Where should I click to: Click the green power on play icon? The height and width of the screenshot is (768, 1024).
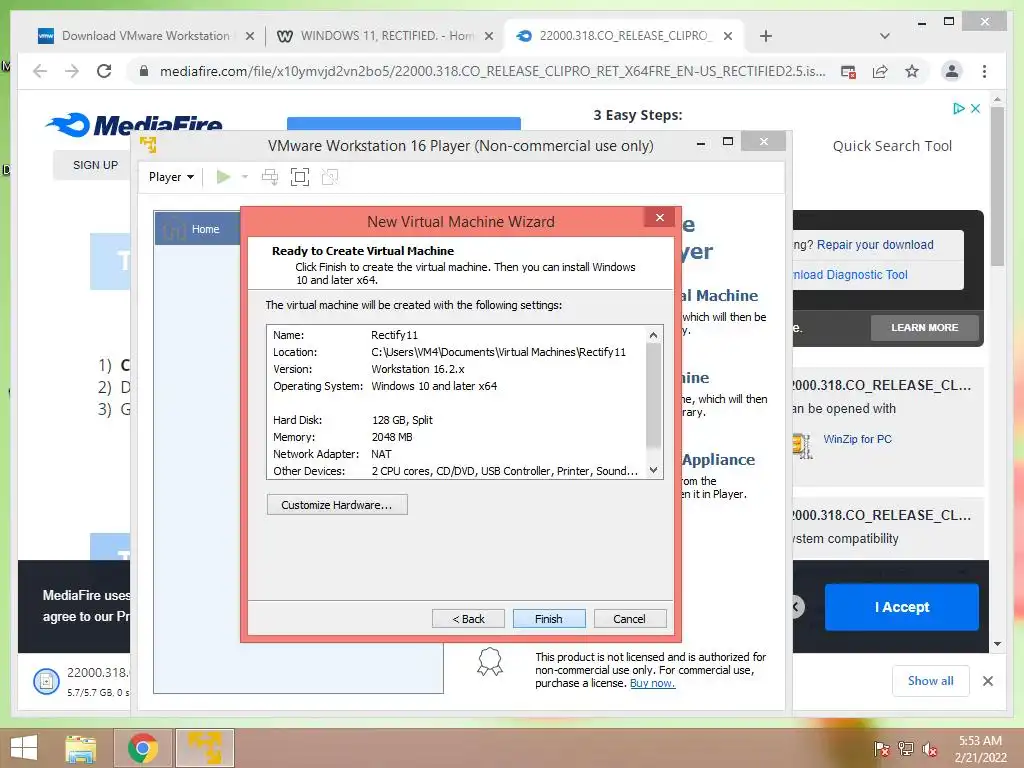pyautogui.click(x=223, y=177)
